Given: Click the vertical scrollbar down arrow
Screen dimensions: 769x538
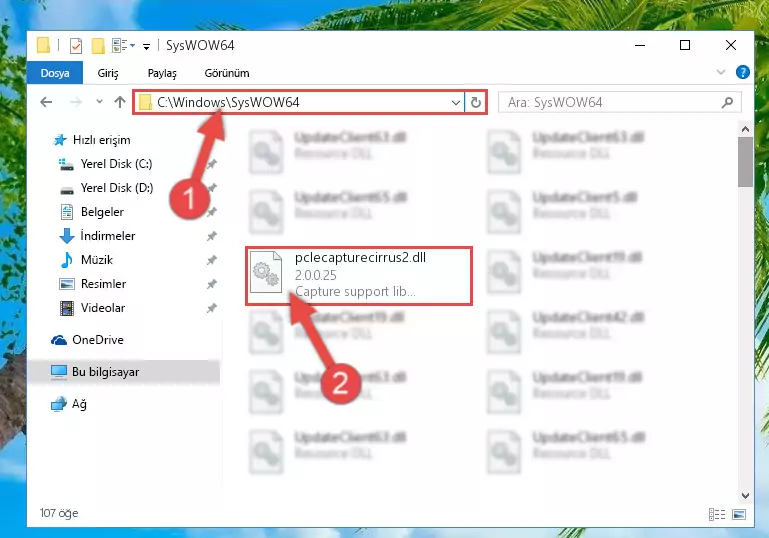Looking at the screenshot, I should click(745, 495).
